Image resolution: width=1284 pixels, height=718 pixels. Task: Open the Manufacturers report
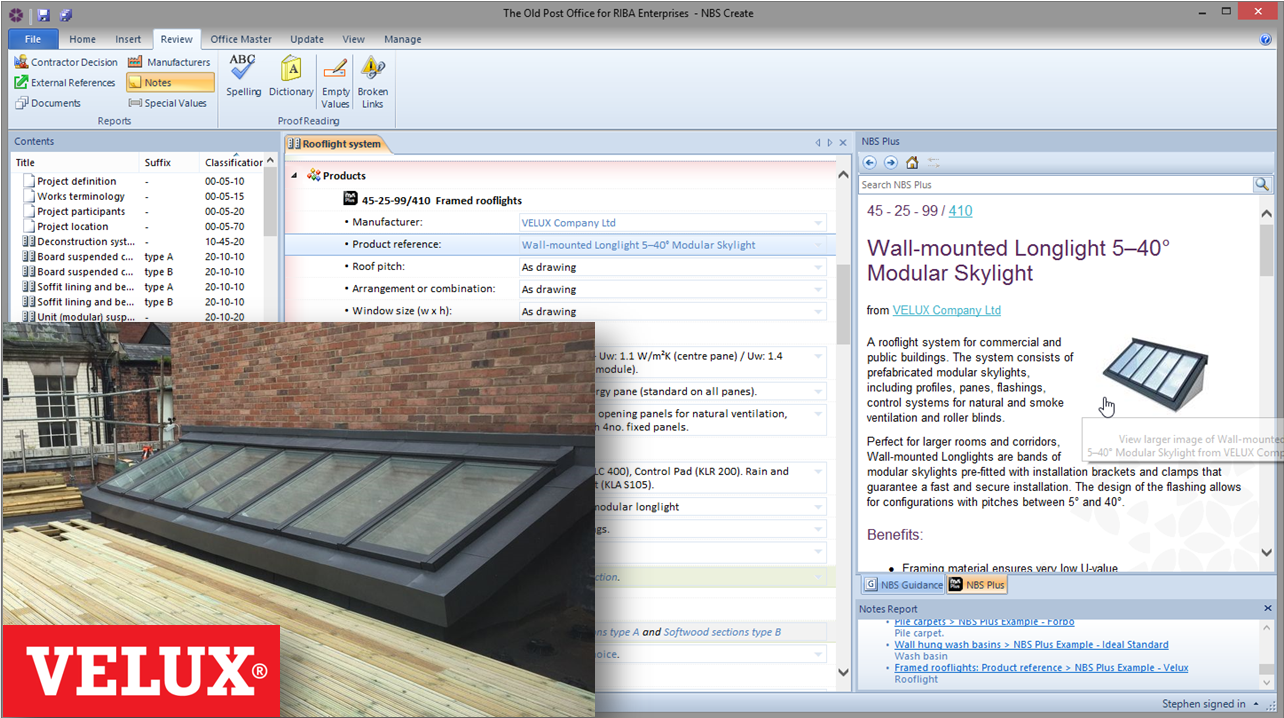pyautogui.click(x=170, y=62)
